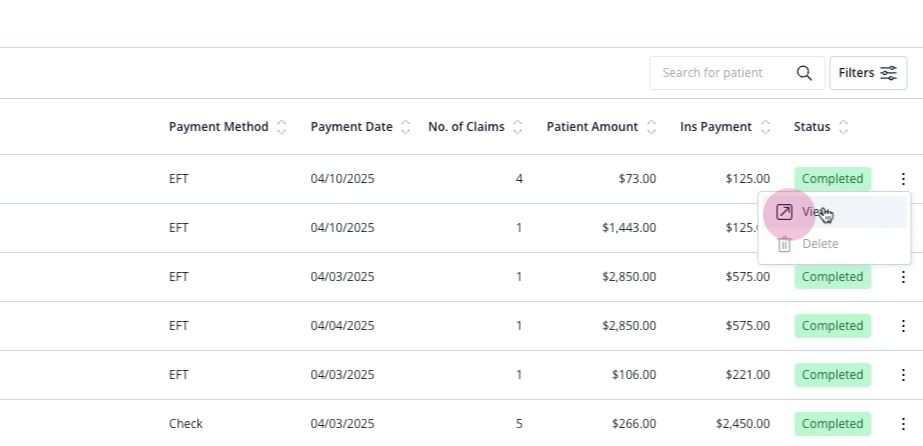Click the search magnifier icon
Viewport: 923px width, 446px height.
(804, 73)
